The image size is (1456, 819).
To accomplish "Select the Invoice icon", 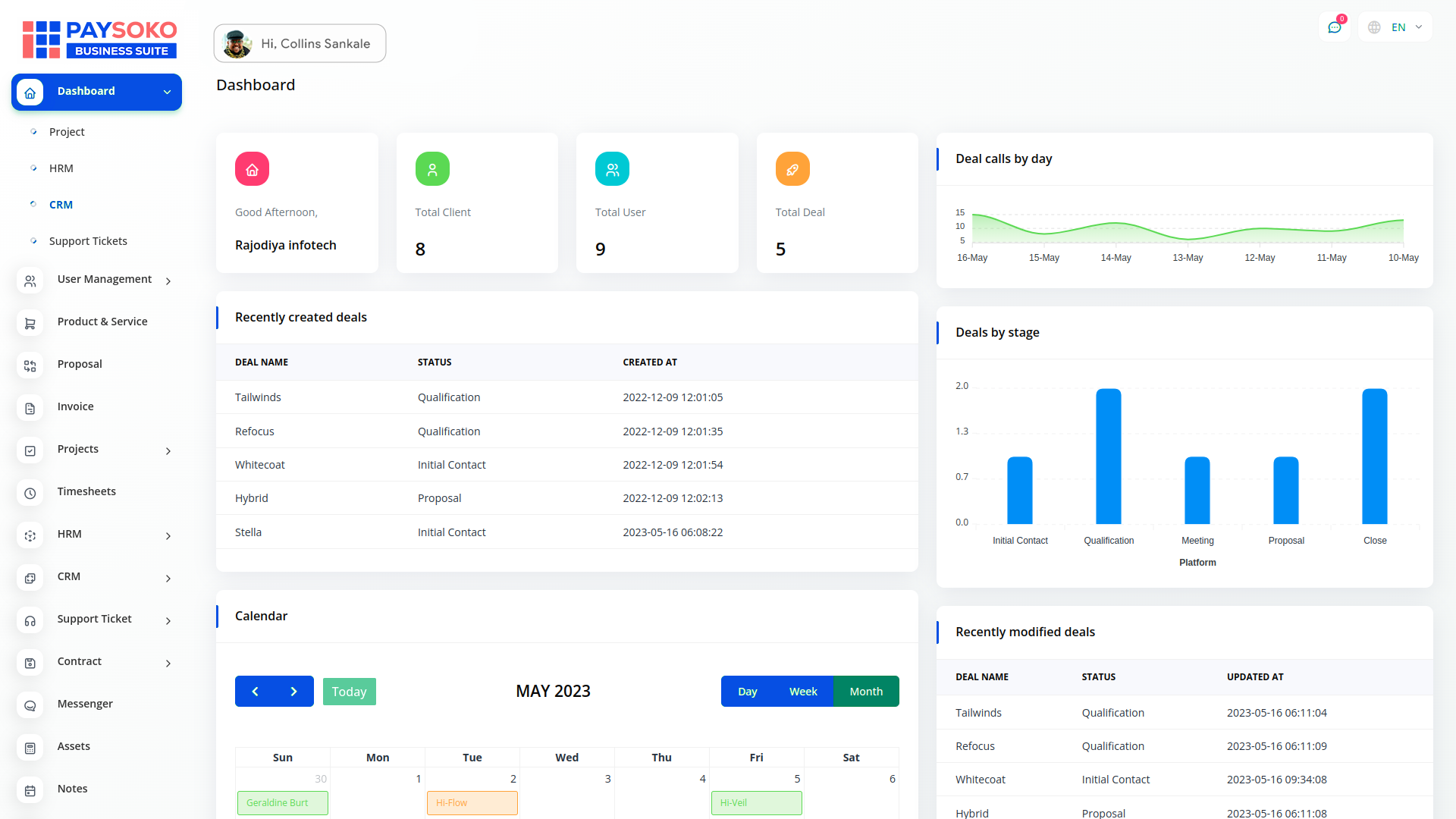I will 30,408.
